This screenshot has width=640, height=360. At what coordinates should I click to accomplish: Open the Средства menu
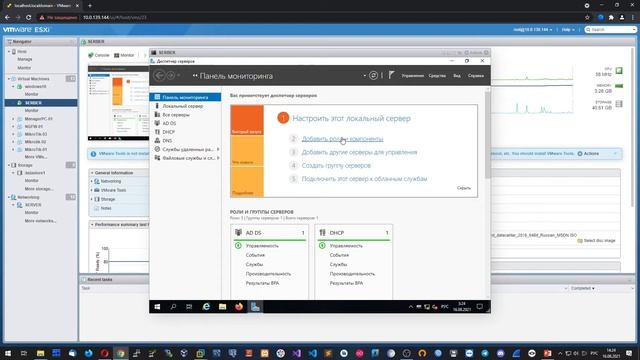pyautogui.click(x=437, y=76)
